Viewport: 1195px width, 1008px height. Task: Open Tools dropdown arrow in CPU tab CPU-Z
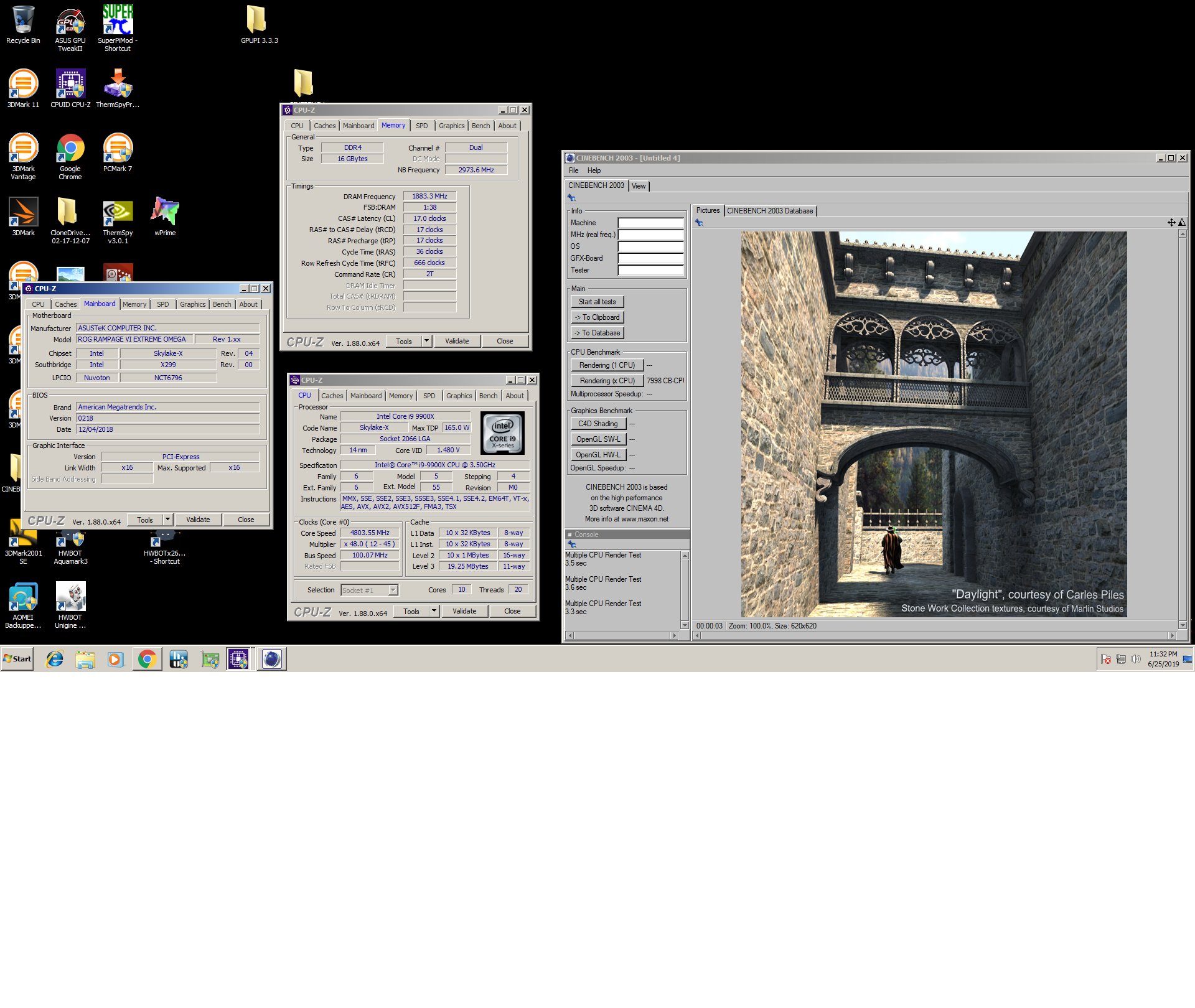434,611
